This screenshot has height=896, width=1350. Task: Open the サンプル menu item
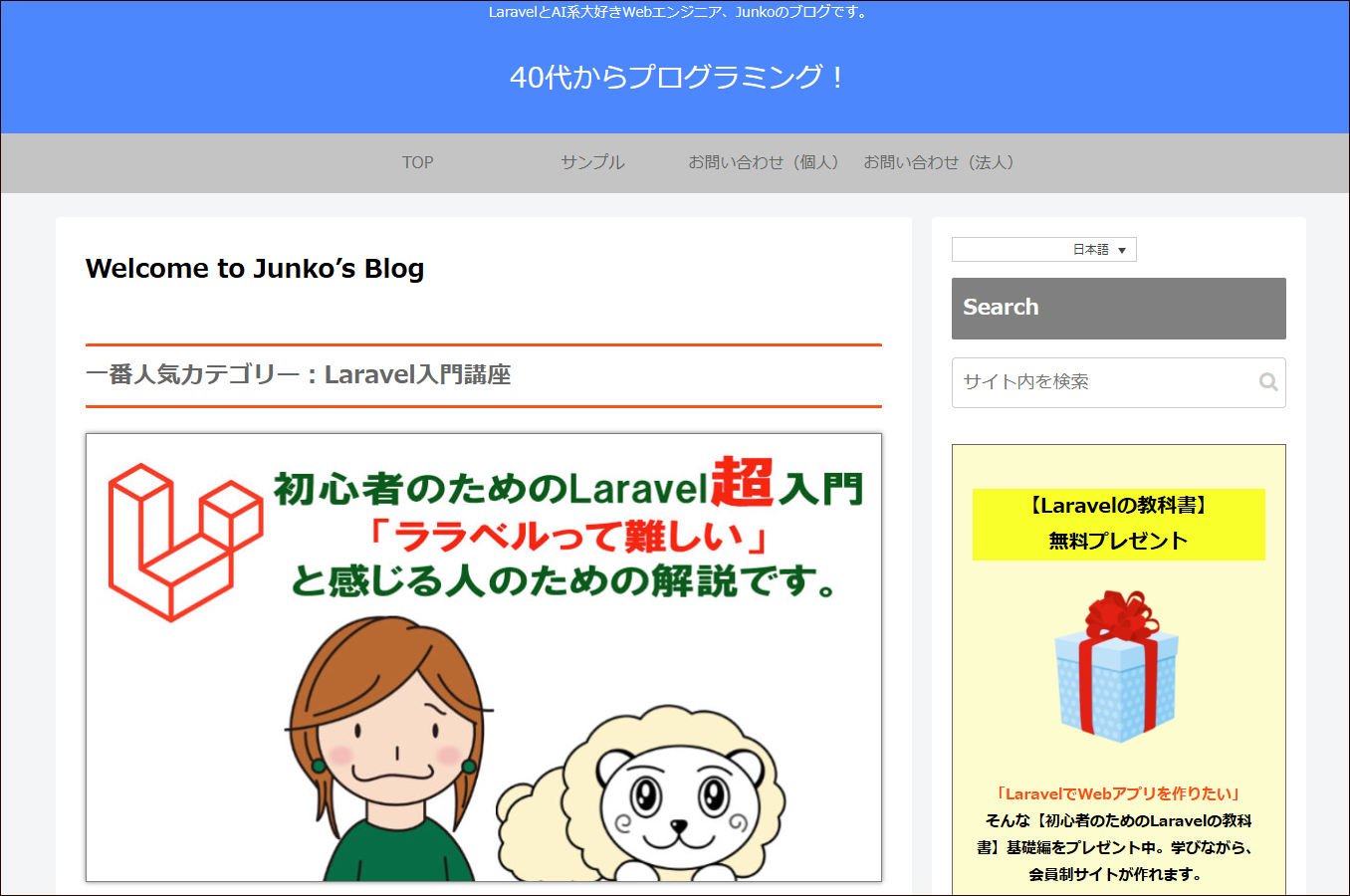(592, 162)
